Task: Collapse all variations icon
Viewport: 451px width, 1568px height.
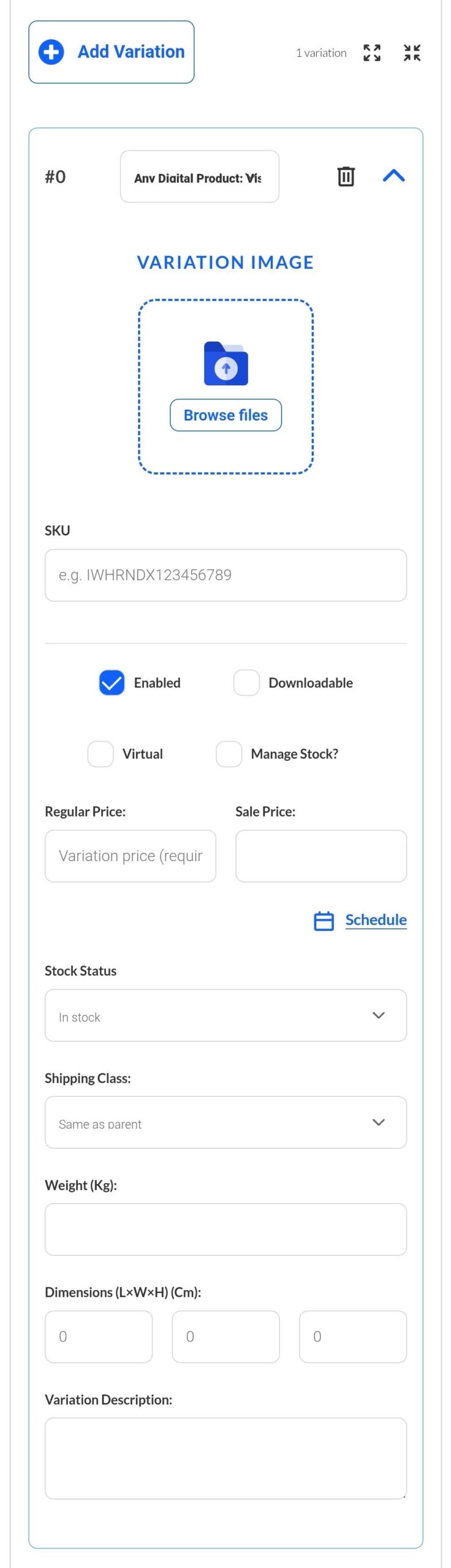Action: point(412,53)
